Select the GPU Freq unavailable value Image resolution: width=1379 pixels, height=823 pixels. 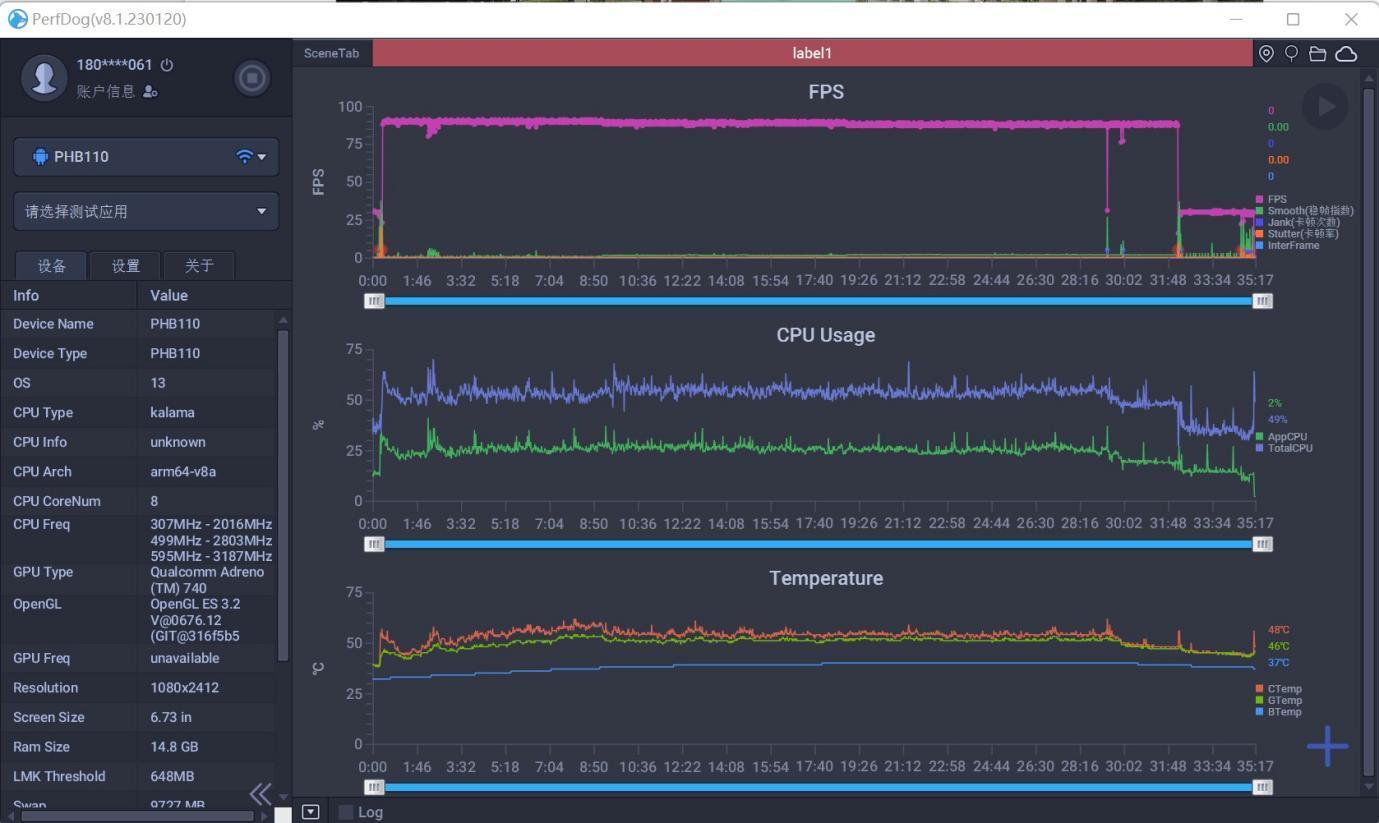tap(185, 658)
